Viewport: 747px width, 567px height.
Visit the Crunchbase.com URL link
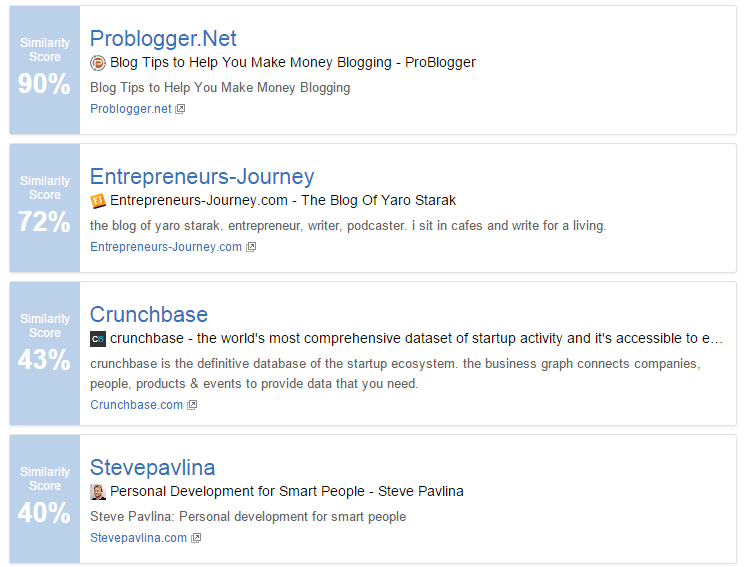click(x=136, y=405)
